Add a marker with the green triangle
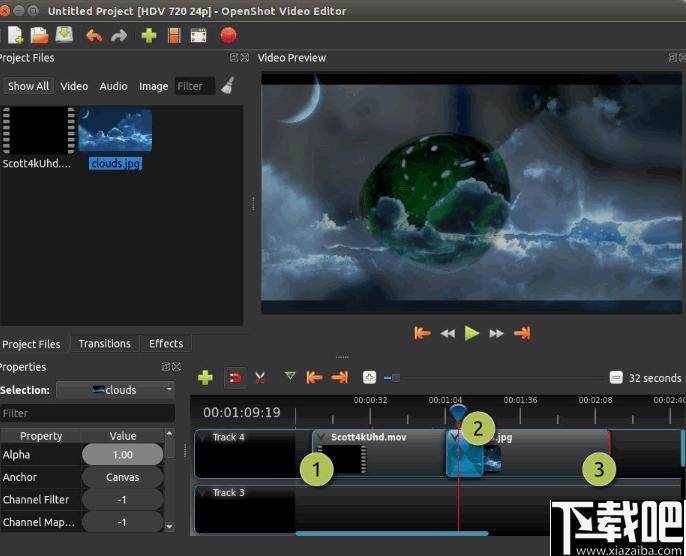The height and width of the screenshot is (556, 686). (x=290, y=376)
